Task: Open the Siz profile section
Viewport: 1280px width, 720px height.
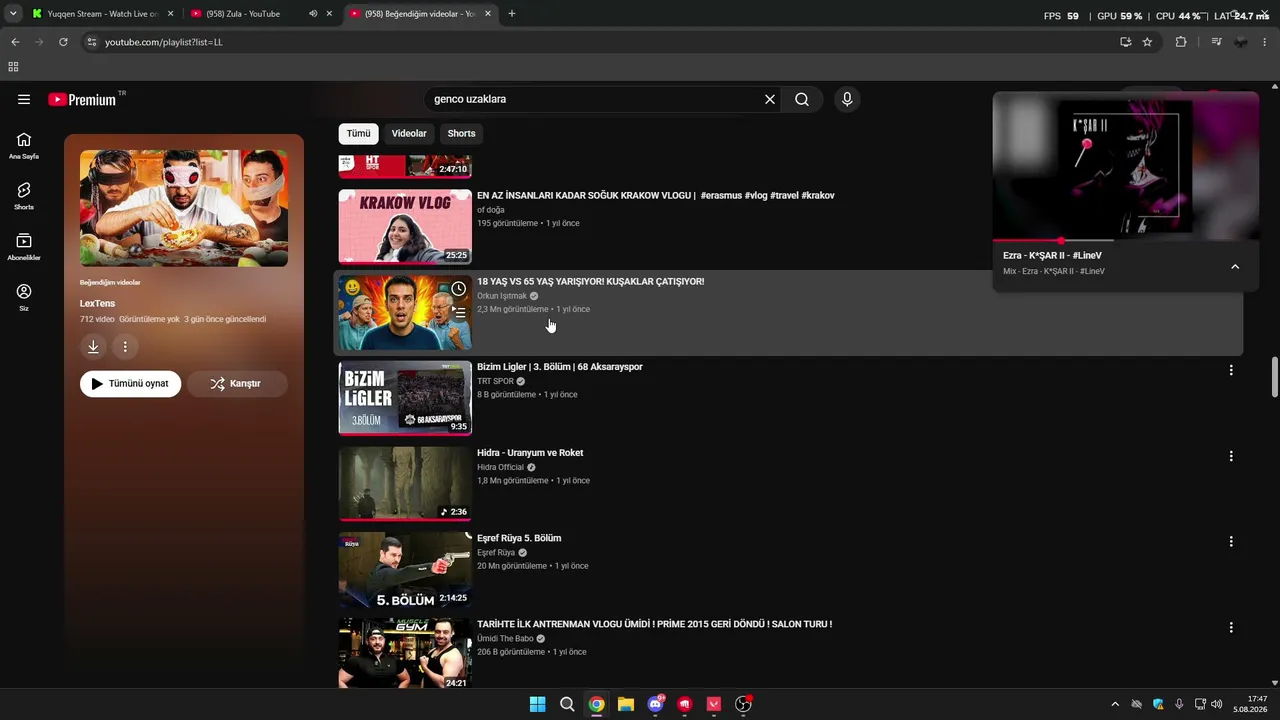Action: pos(24,297)
